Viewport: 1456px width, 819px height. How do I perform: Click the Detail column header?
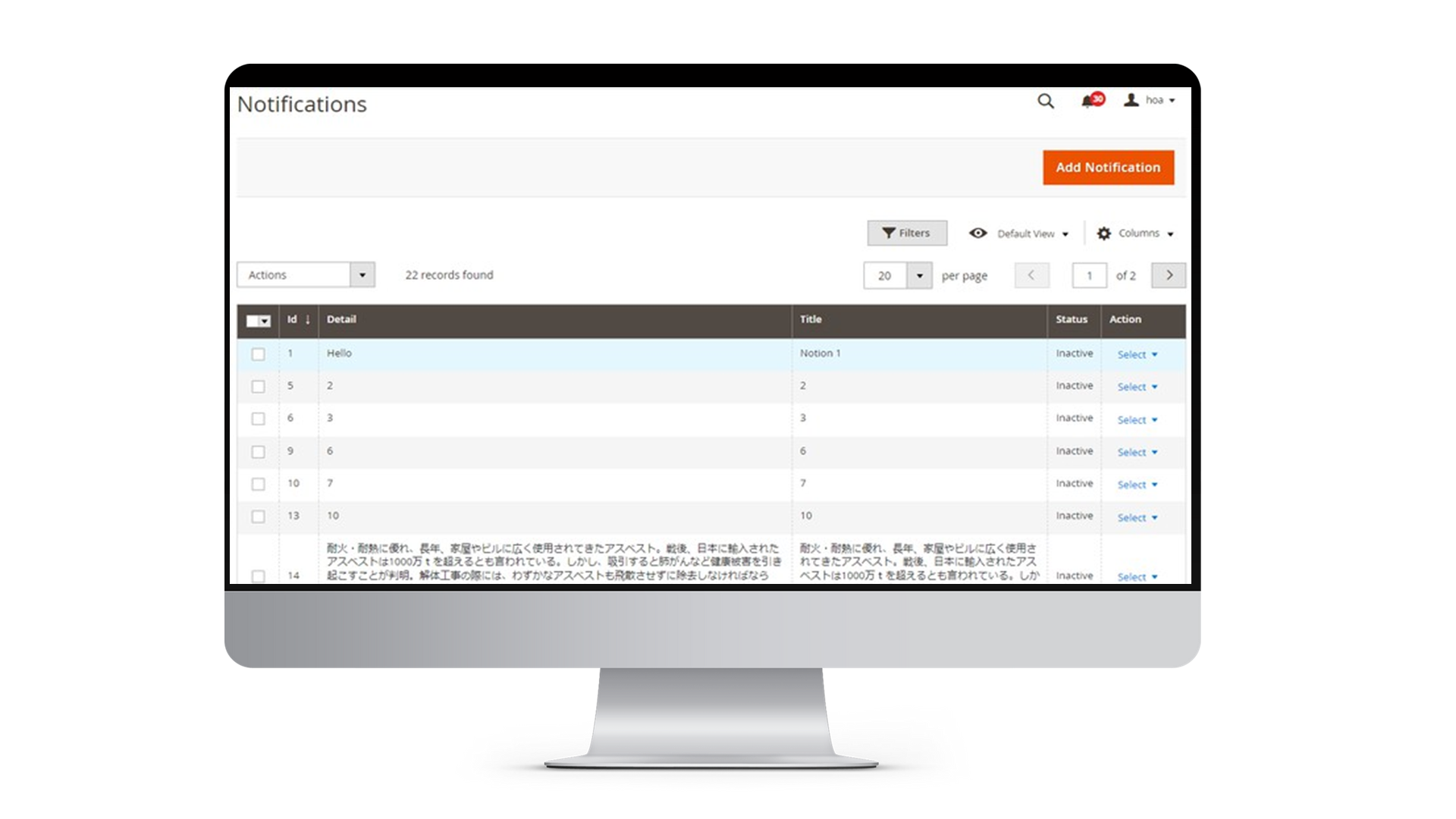tap(341, 319)
